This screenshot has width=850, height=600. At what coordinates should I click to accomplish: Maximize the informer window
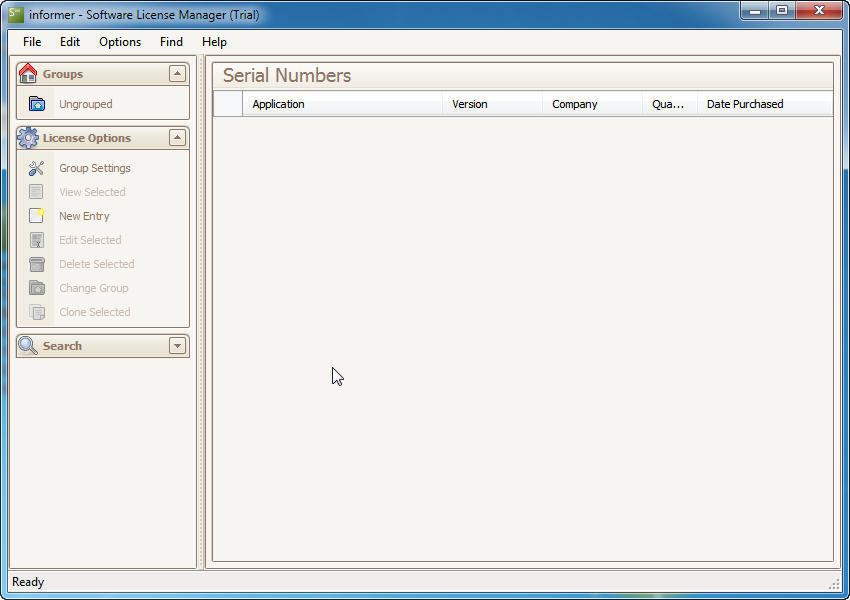(x=782, y=10)
